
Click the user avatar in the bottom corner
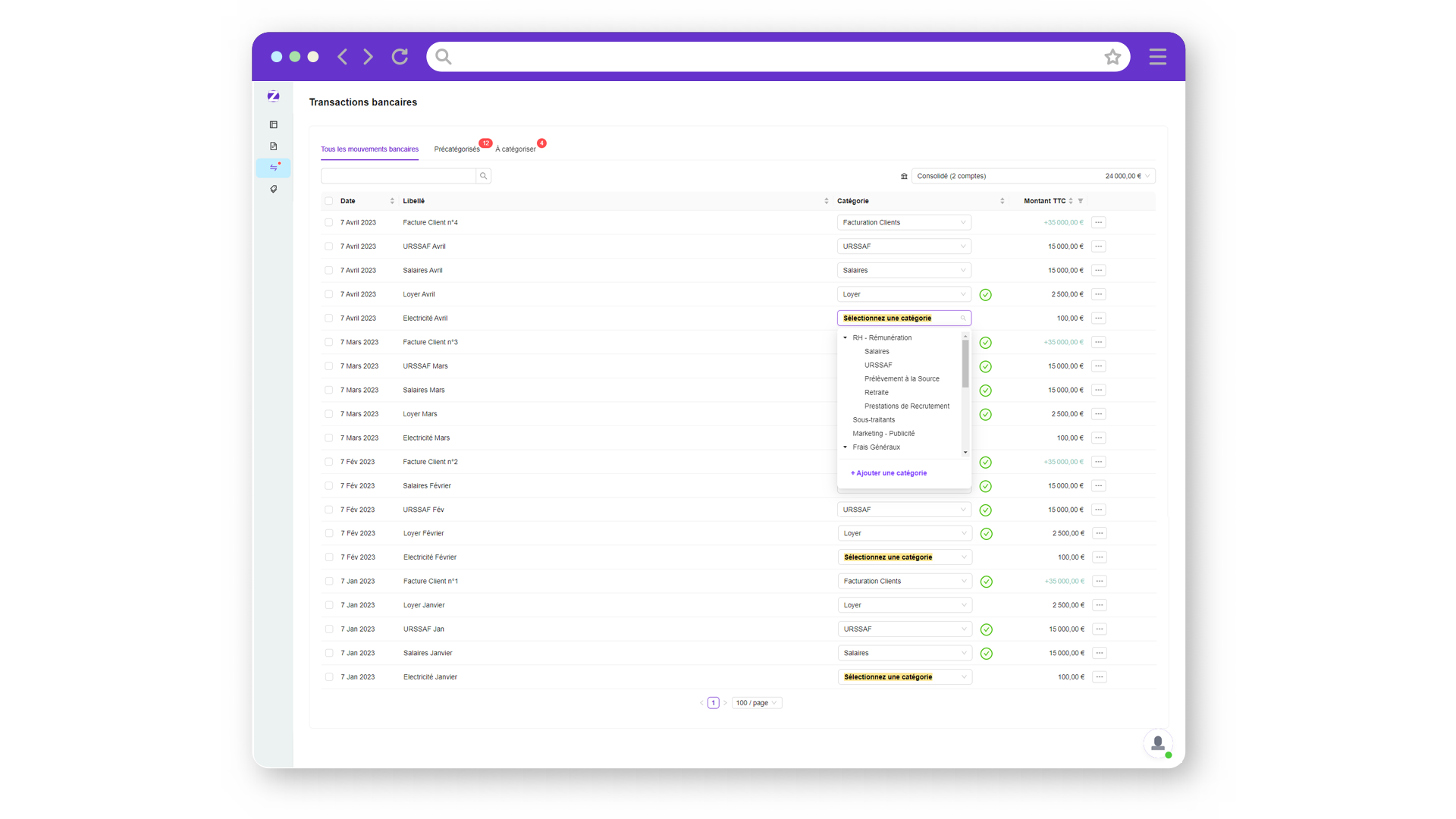click(1158, 743)
